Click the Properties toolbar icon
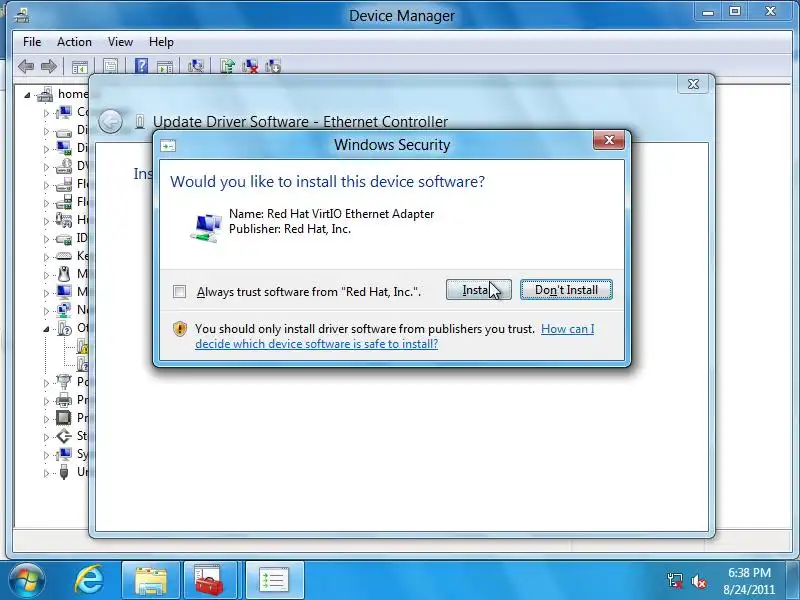This screenshot has height=600, width=800. click(x=111, y=66)
